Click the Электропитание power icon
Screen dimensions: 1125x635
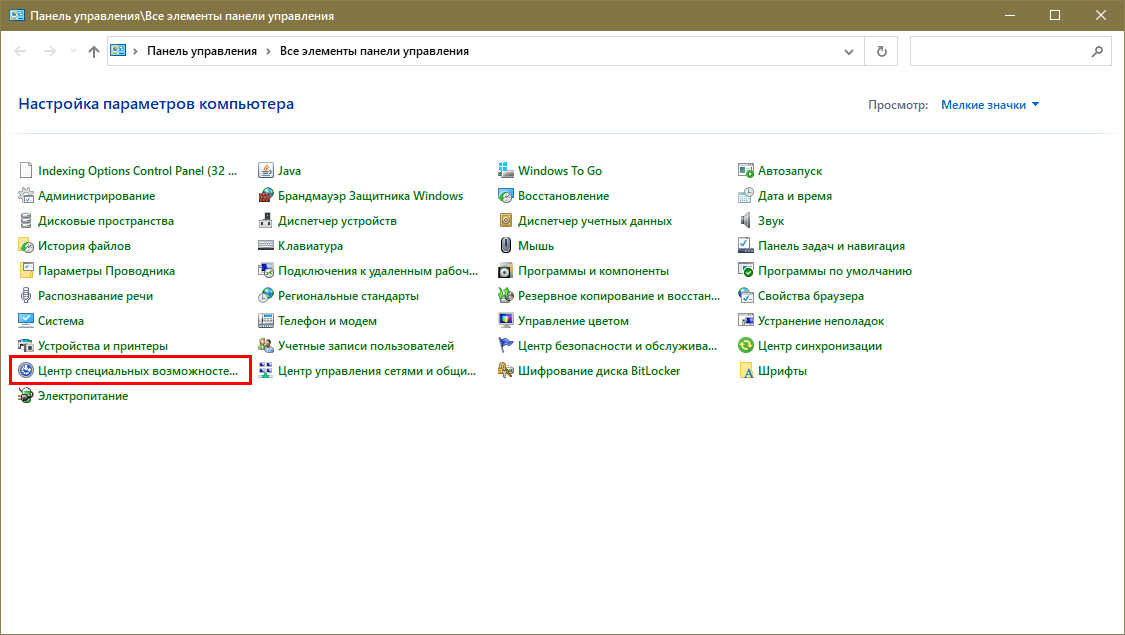[x=26, y=396]
